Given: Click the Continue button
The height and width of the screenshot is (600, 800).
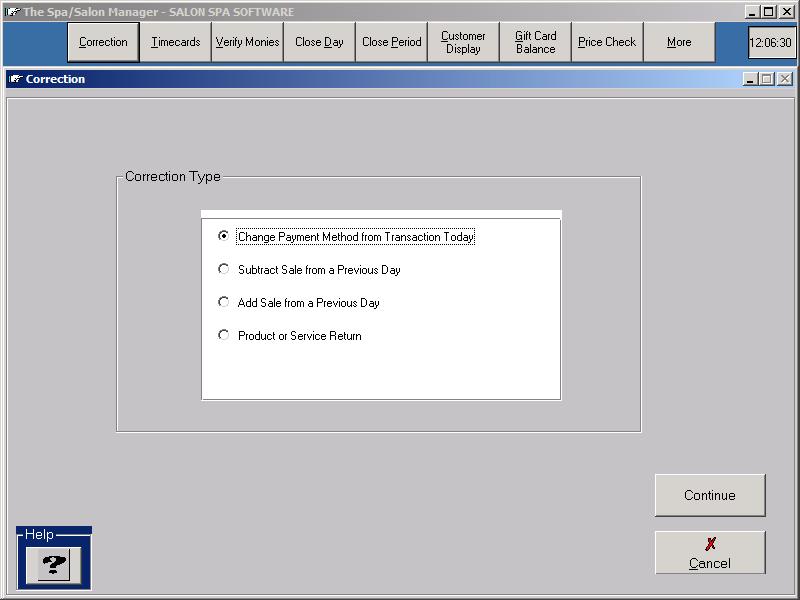Looking at the screenshot, I should click(x=709, y=495).
